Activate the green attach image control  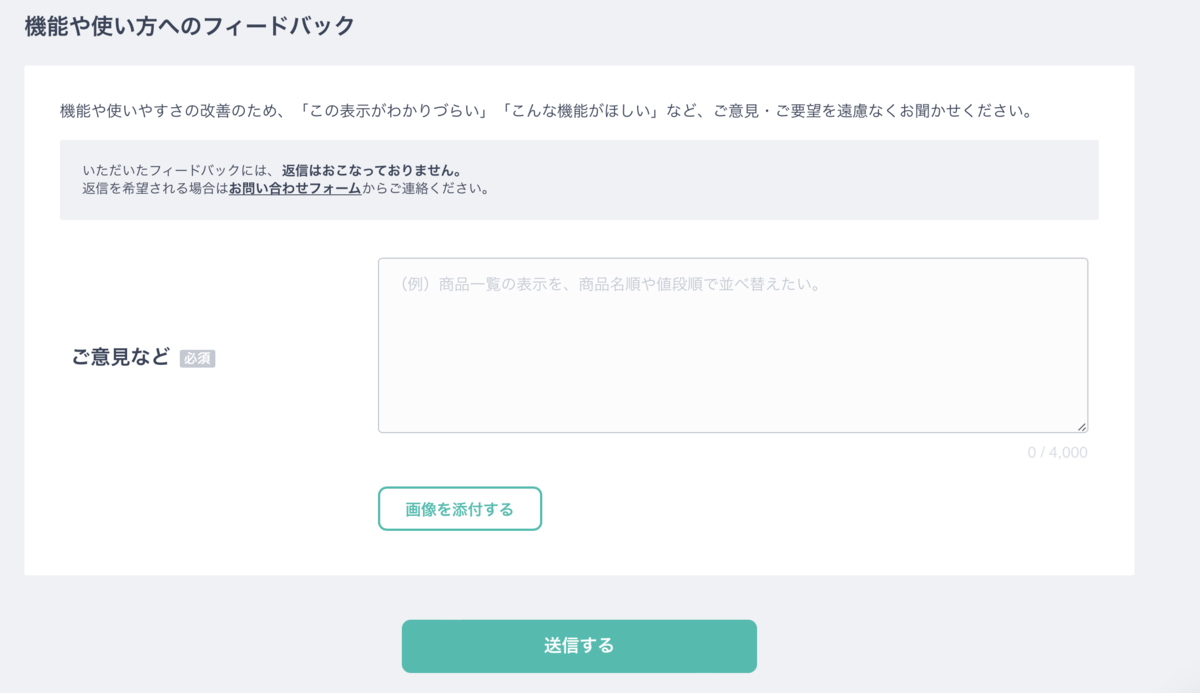point(459,509)
